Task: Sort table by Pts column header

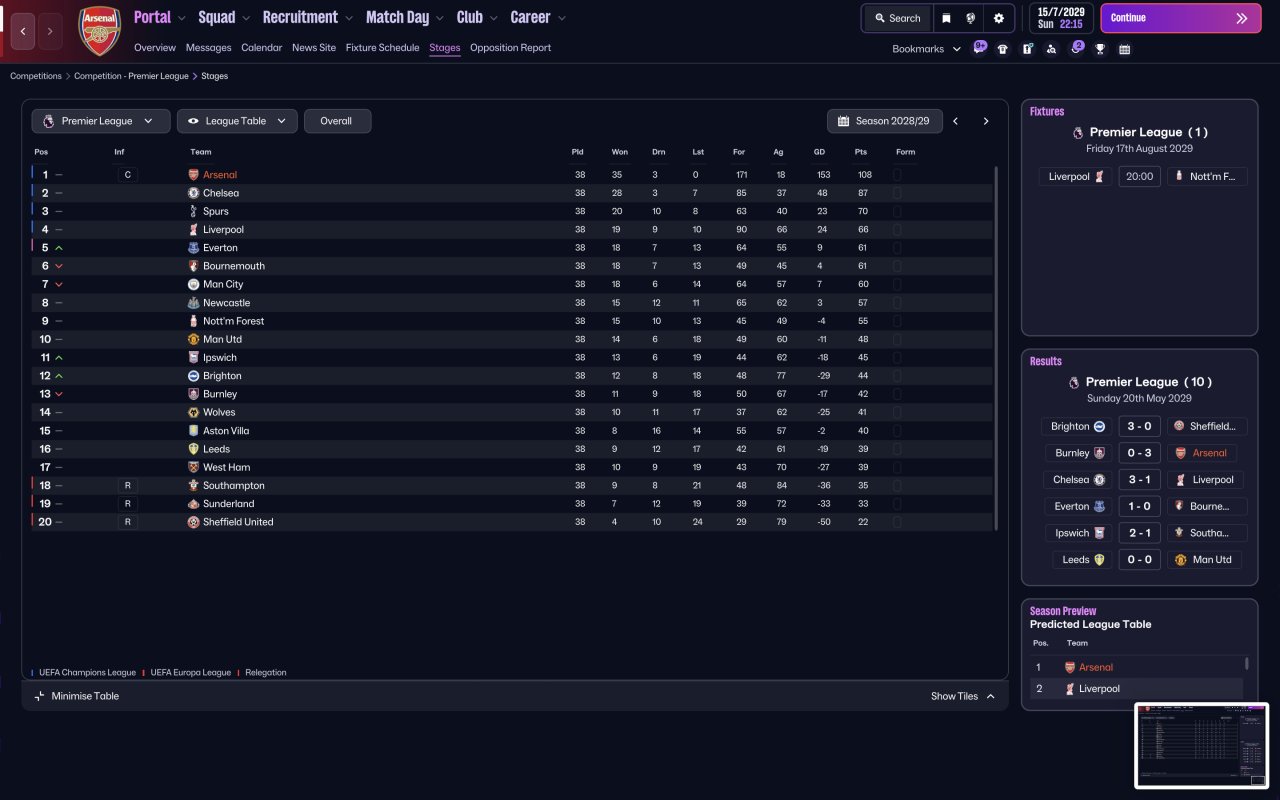Action: click(x=861, y=152)
